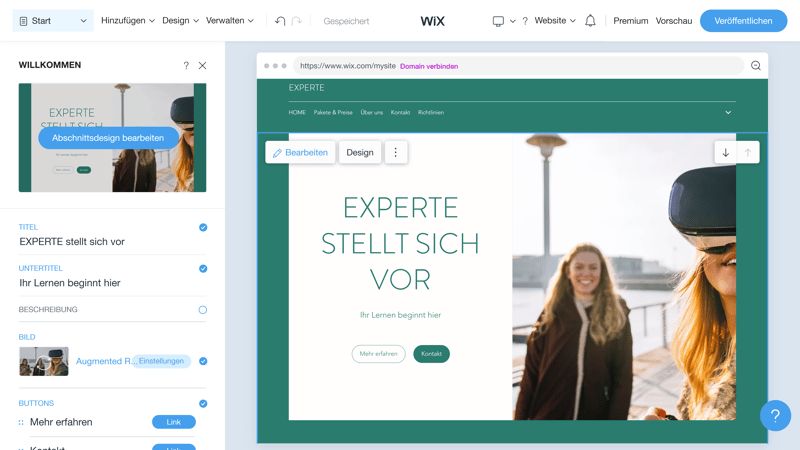Click the Mehr erfahren button in preview

click(379, 354)
